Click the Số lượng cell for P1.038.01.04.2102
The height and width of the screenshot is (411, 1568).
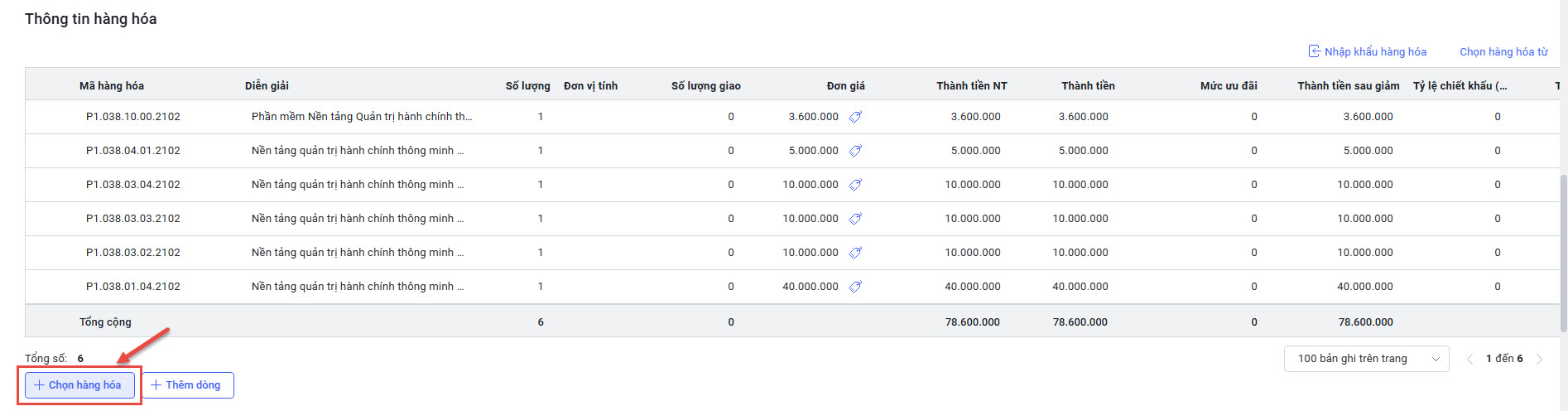point(540,287)
